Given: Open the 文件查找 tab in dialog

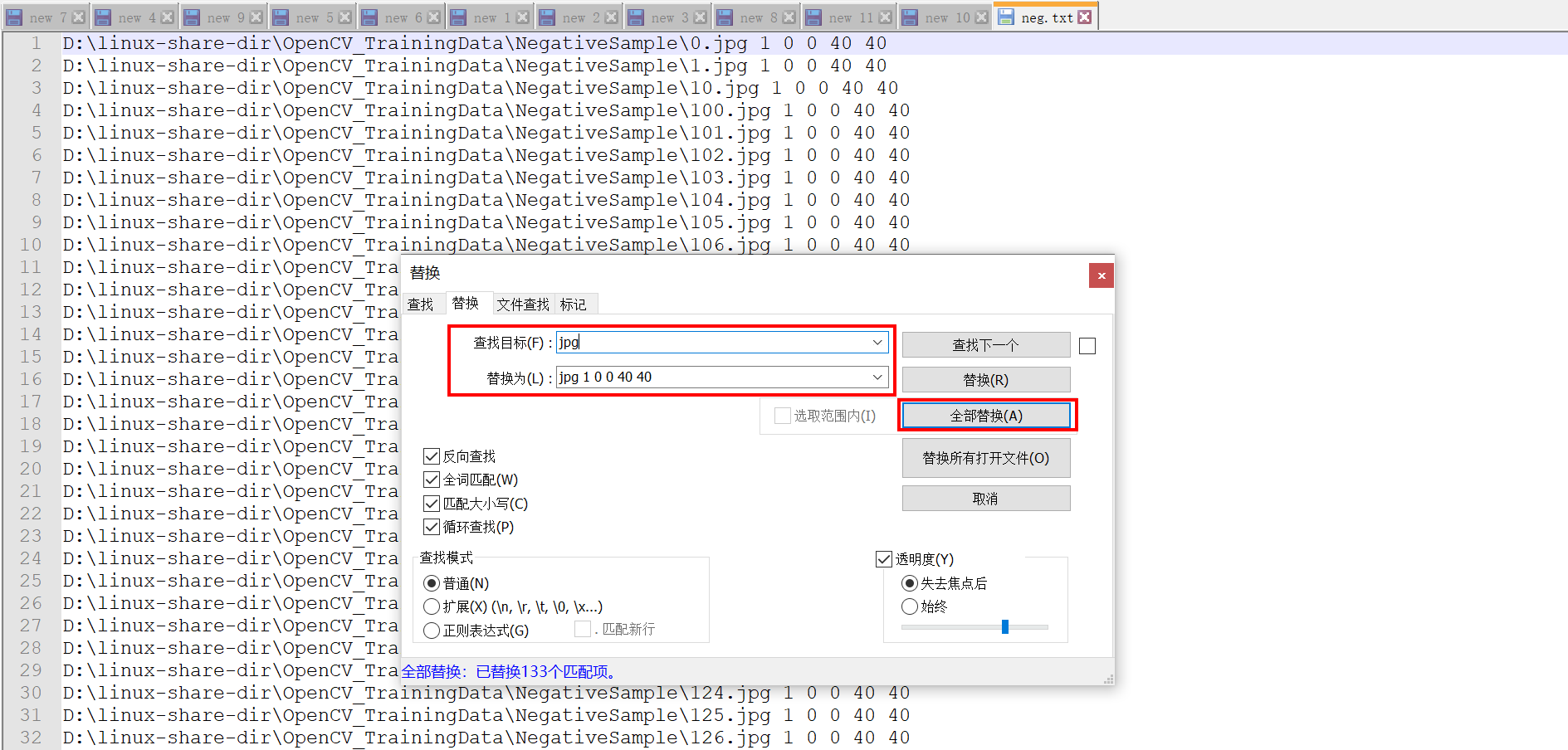Looking at the screenshot, I should [523, 304].
